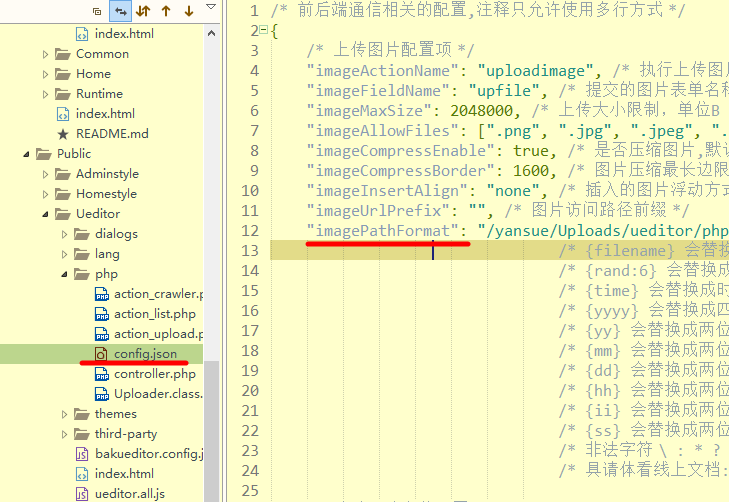The height and width of the screenshot is (502, 729).
Task: Select the Runtime folder icon
Action: pyautogui.click(x=62, y=94)
